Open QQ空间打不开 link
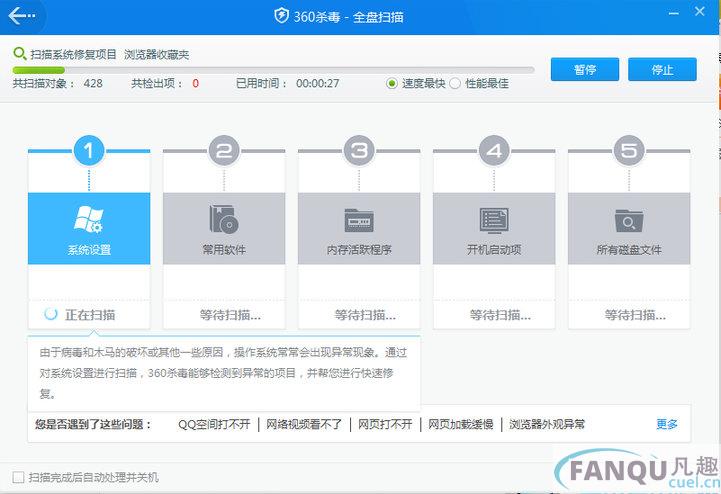This screenshot has height=494, width=721. coord(214,424)
